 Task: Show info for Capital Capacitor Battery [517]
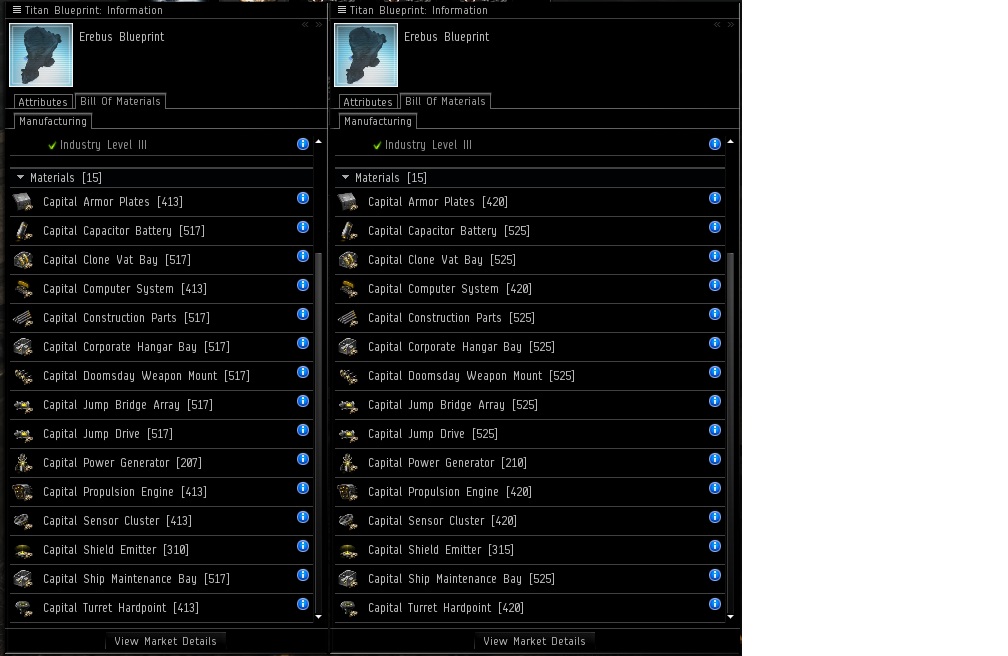pyautogui.click(x=303, y=227)
